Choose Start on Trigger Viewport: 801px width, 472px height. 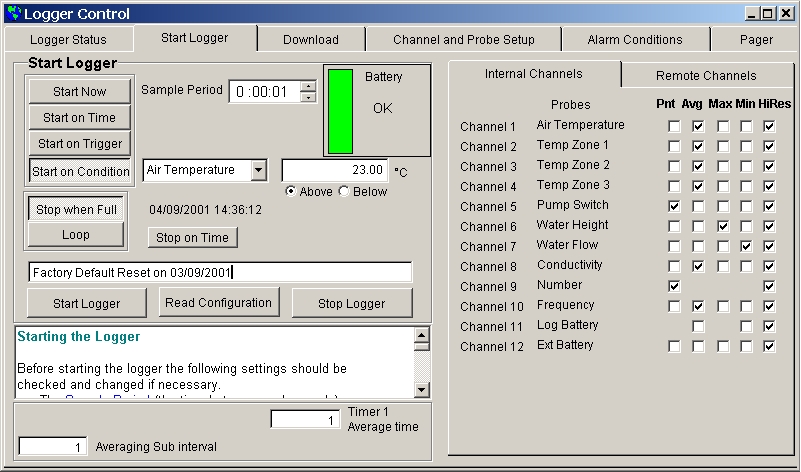pos(80,144)
